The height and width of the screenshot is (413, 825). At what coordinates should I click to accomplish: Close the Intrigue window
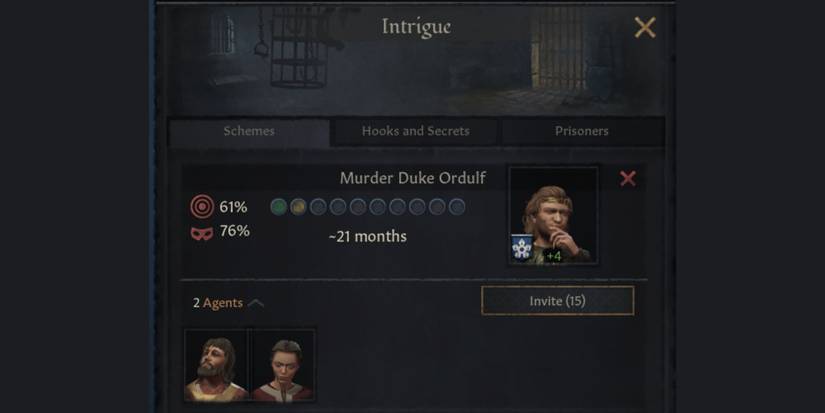tap(645, 28)
